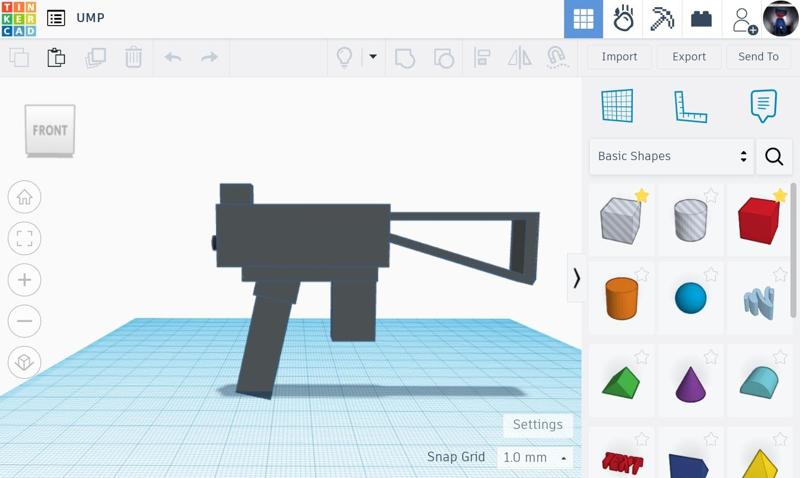Favorite the green Roof star
Screen dimensions: 800x478
pyautogui.click(x=642, y=357)
